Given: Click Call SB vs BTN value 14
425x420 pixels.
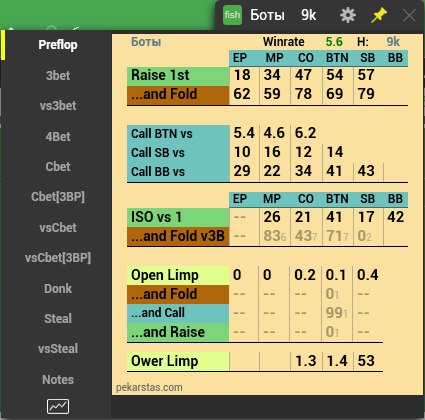Looking at the screenshot, I should tap(335, 152).
